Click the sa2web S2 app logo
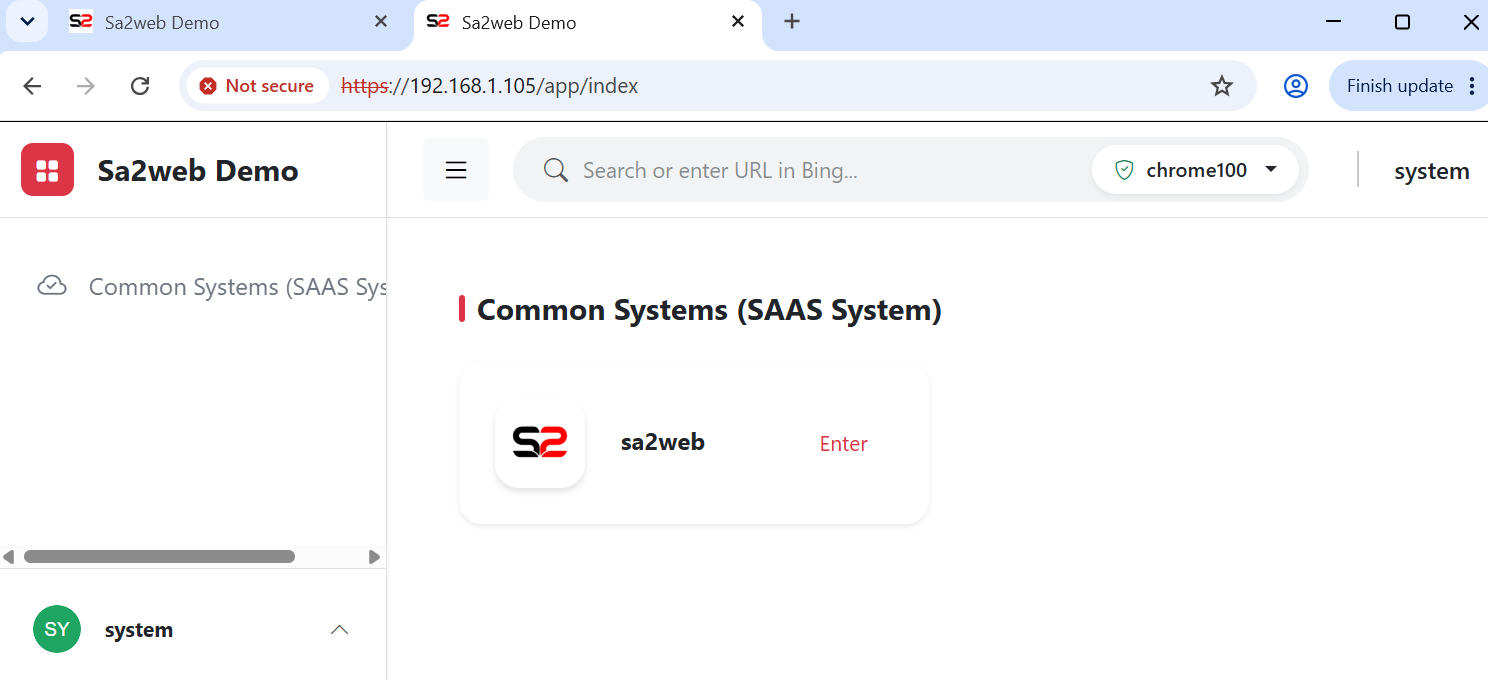The width and height of the screenshot is (1488, 680). coord(540,443)
